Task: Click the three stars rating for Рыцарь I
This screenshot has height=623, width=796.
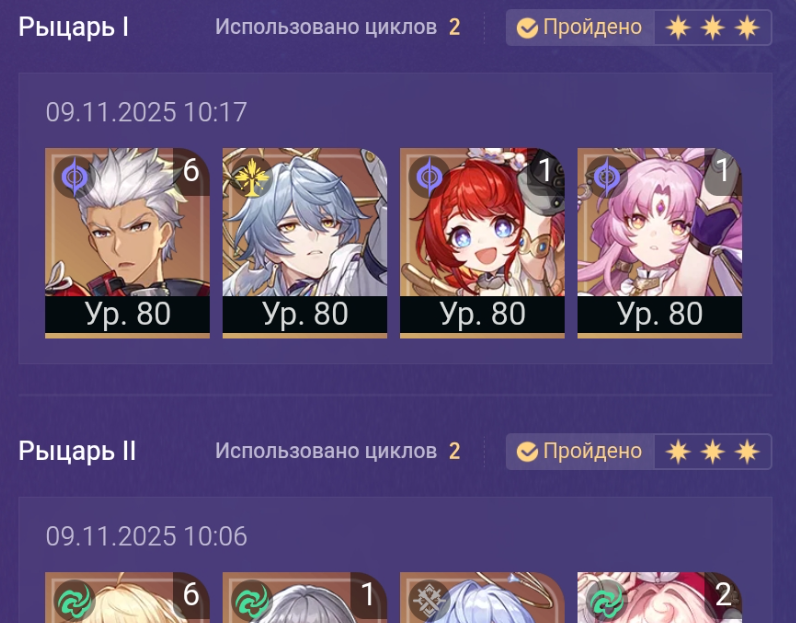Action: pos(713,27)
